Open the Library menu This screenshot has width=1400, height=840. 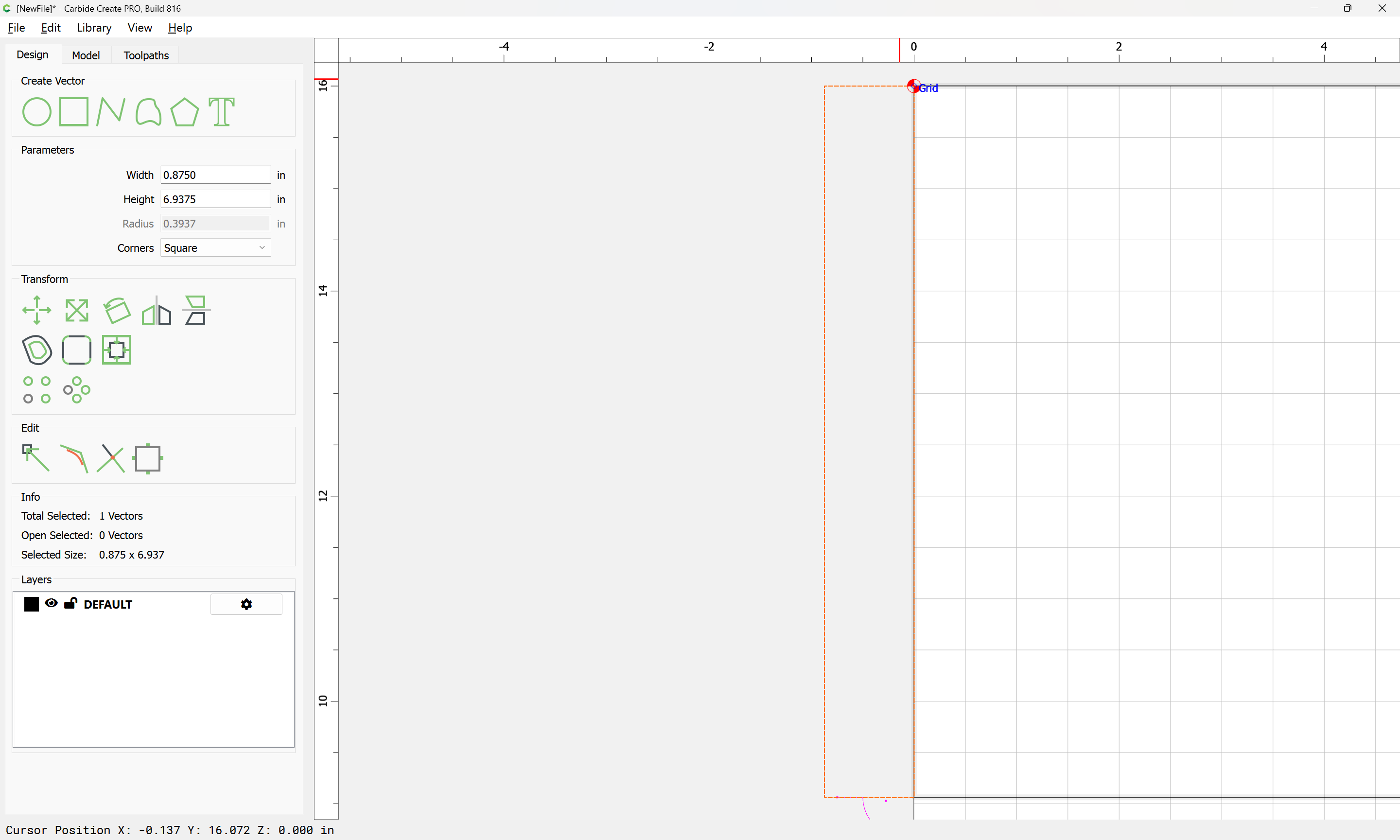click(94, 28)
